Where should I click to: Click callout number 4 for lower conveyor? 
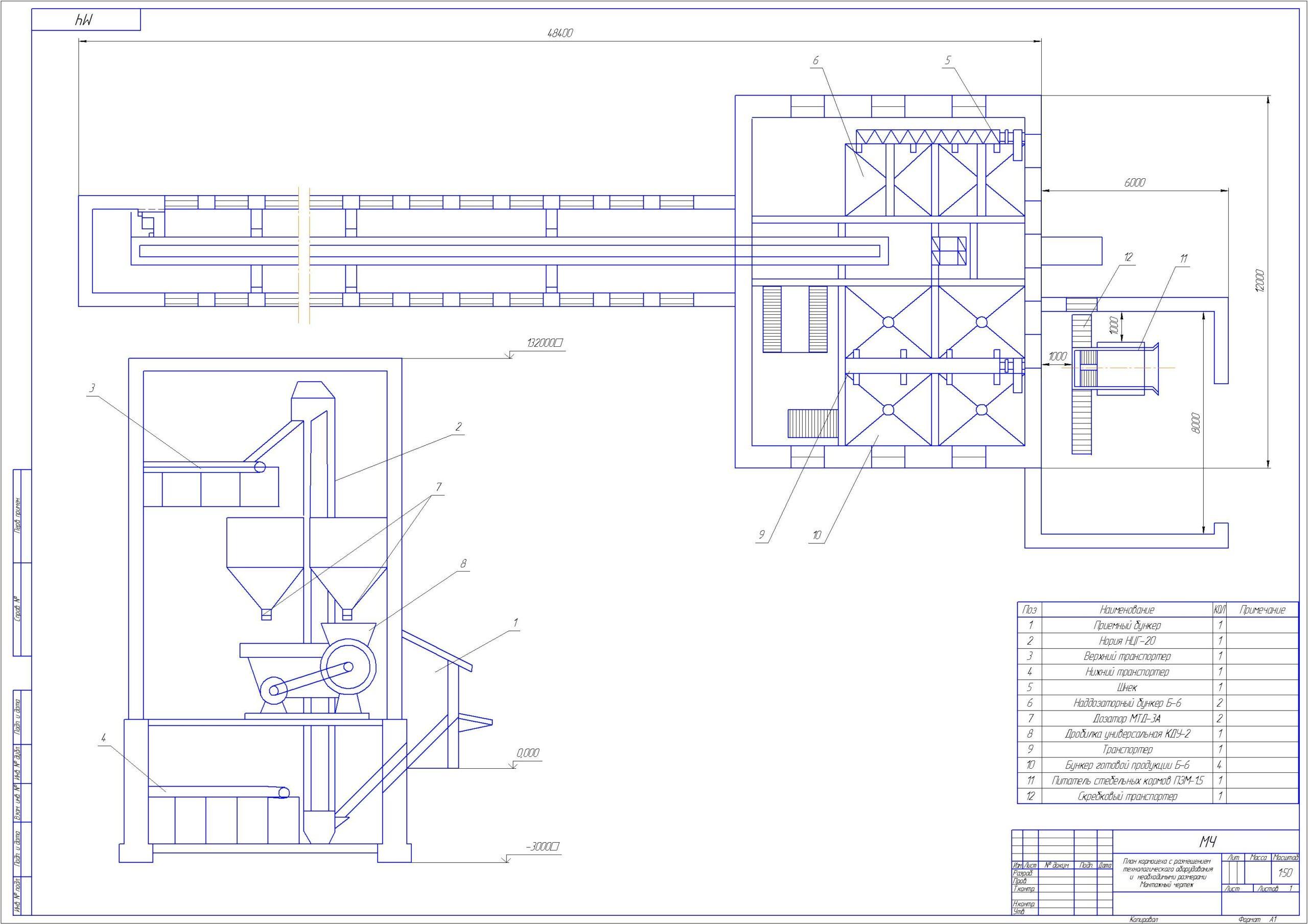click(103, 738)
